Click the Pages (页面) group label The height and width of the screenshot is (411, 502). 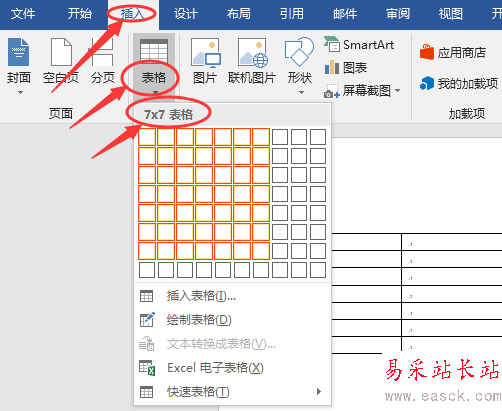[x=61, y=114]
